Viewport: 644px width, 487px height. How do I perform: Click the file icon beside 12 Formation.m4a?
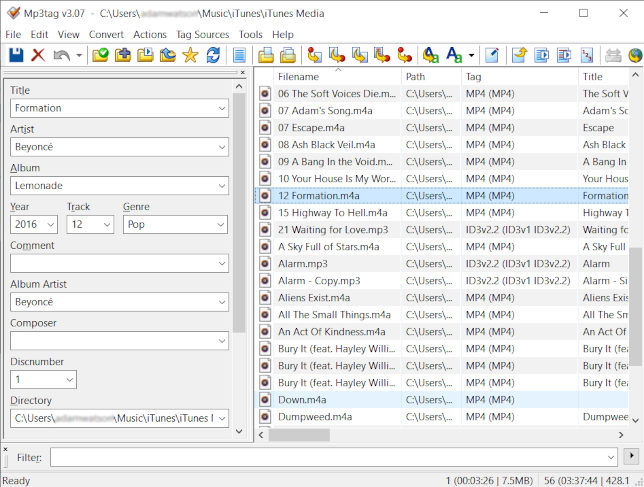(x=266, y=196)
